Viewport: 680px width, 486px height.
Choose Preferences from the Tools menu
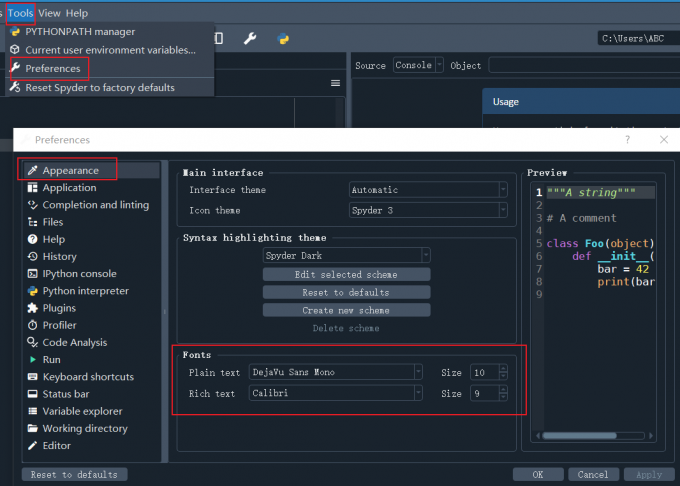[x=109, y=68]
